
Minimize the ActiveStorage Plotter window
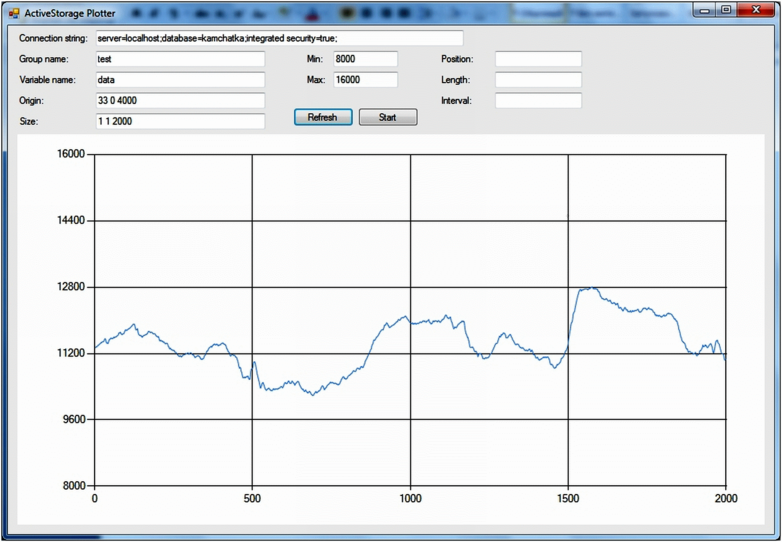coord(705,10)
